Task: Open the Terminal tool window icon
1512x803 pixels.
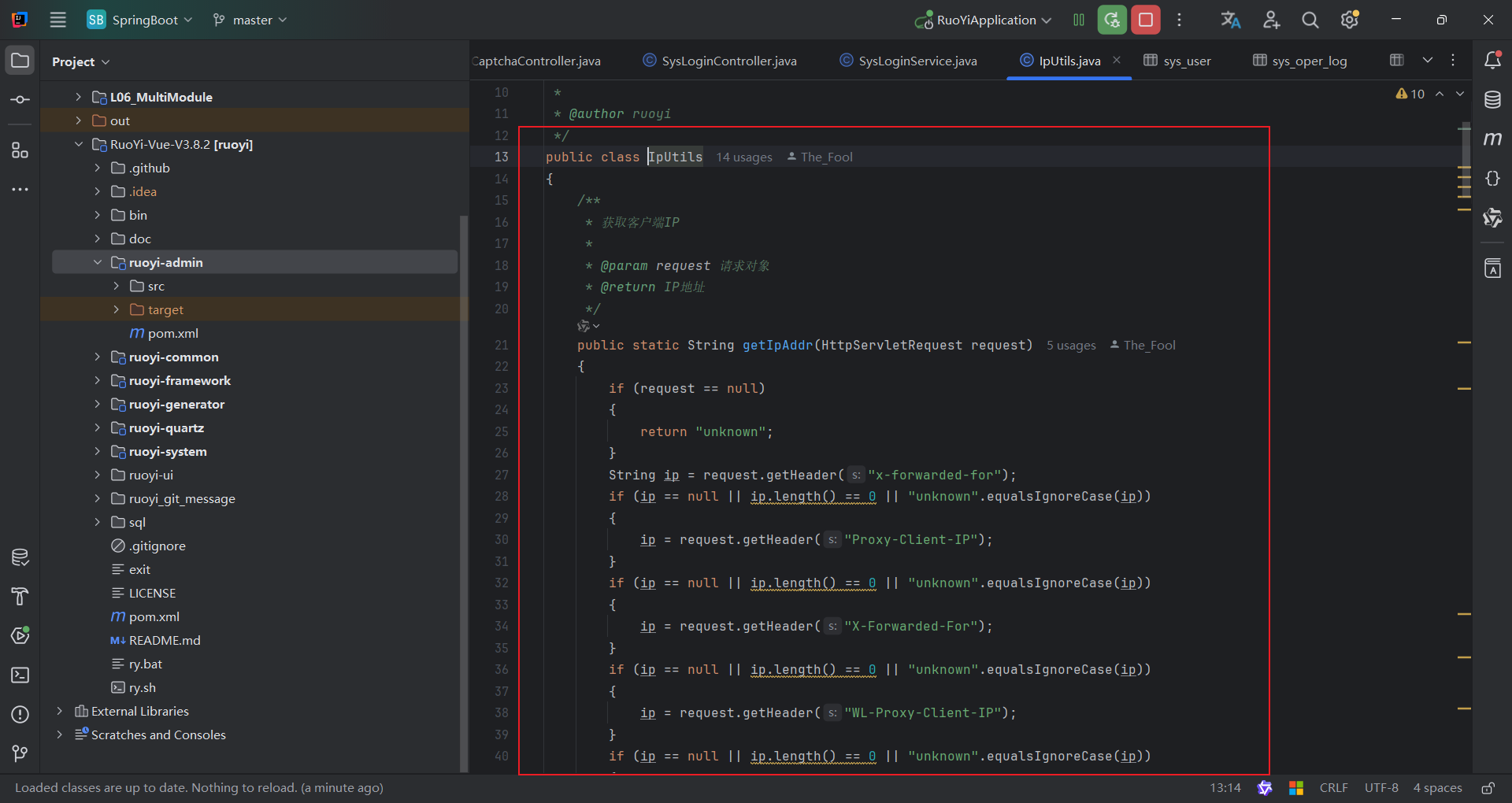Action: pyautogui.click(x=20, y=675)
